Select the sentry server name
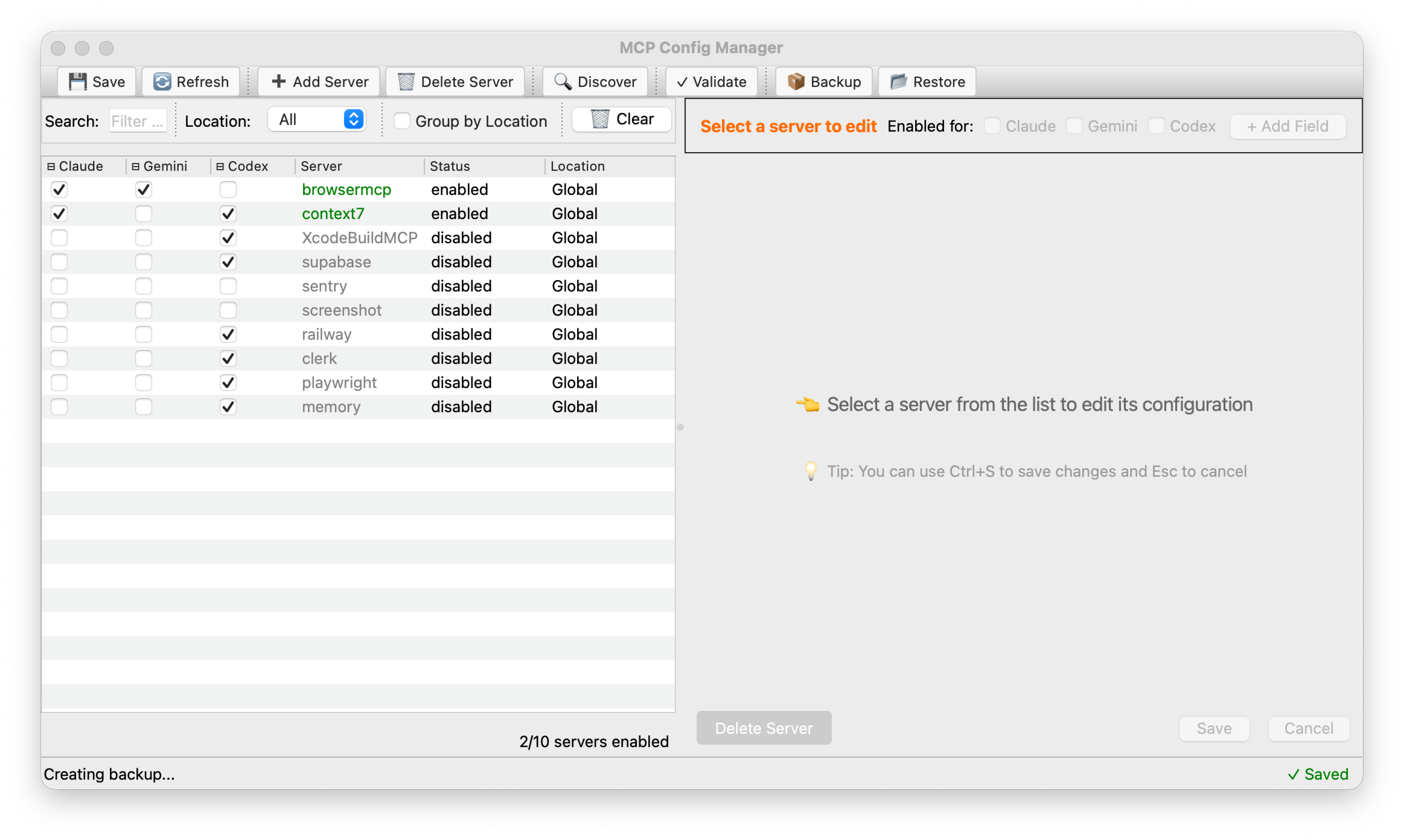 pos(324,286)
